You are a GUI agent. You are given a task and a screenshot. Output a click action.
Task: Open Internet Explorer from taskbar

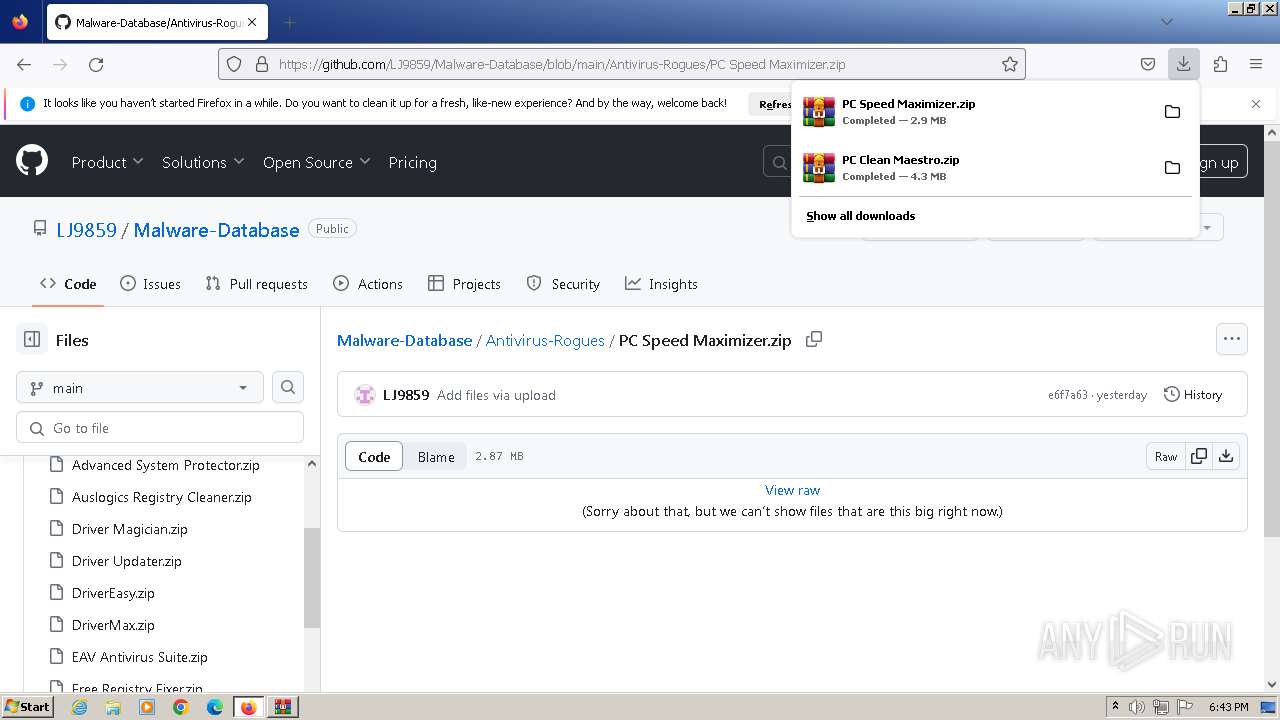(x=79, y=707)
